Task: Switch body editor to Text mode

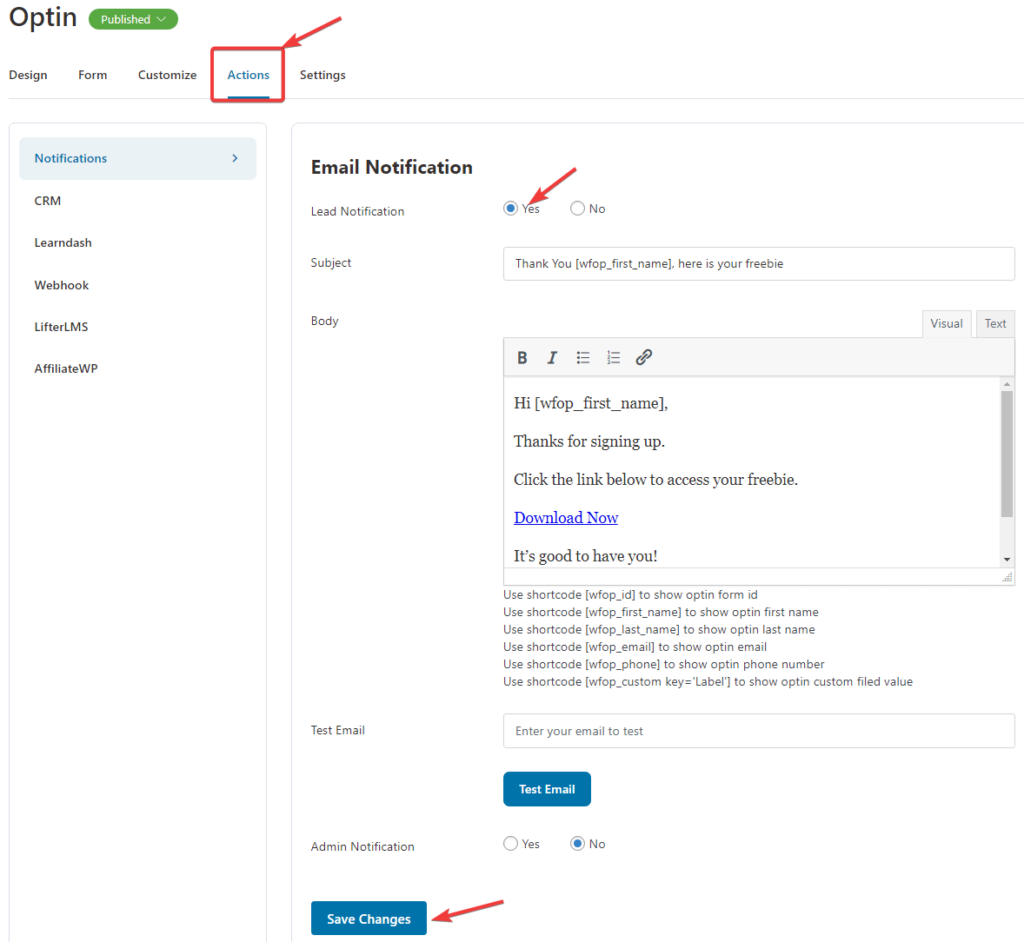Action: pyautogui.click(x=995, y=323)
